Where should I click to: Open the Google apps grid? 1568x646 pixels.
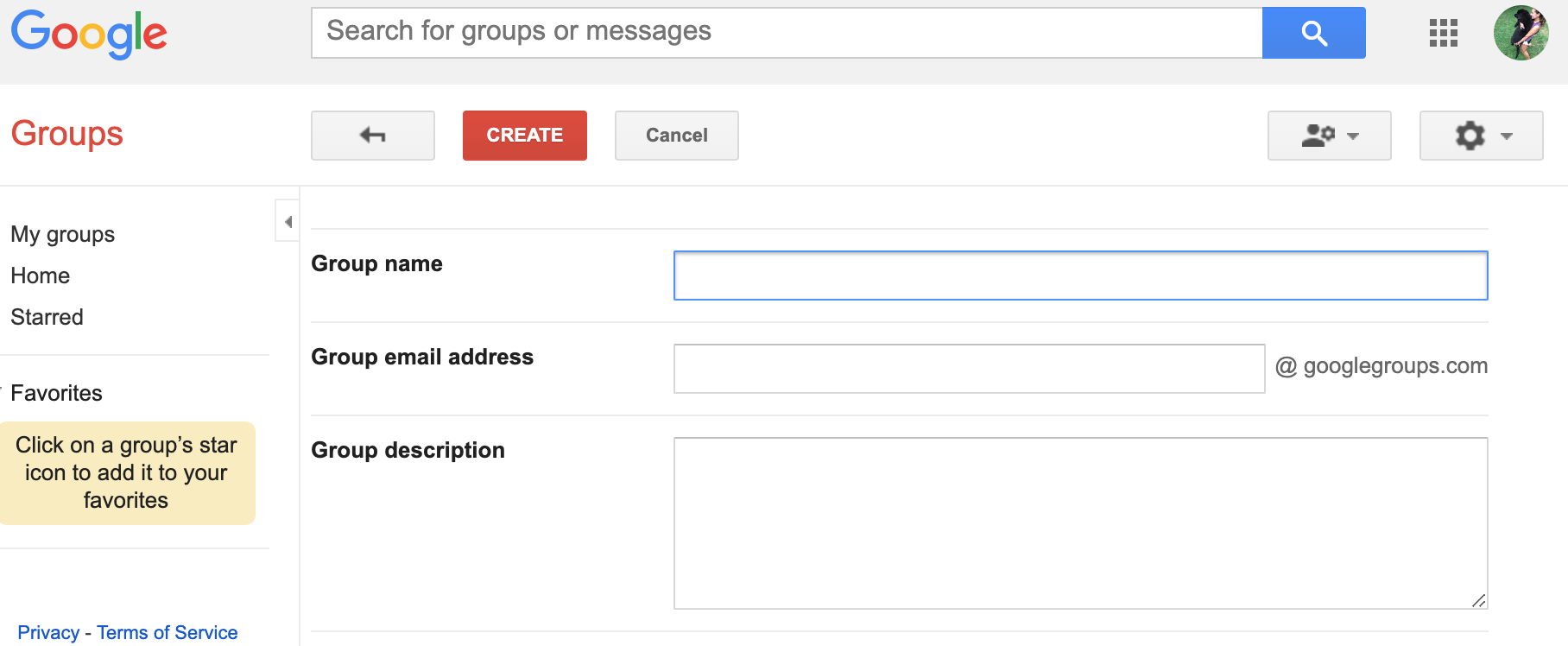[1443, 33]
